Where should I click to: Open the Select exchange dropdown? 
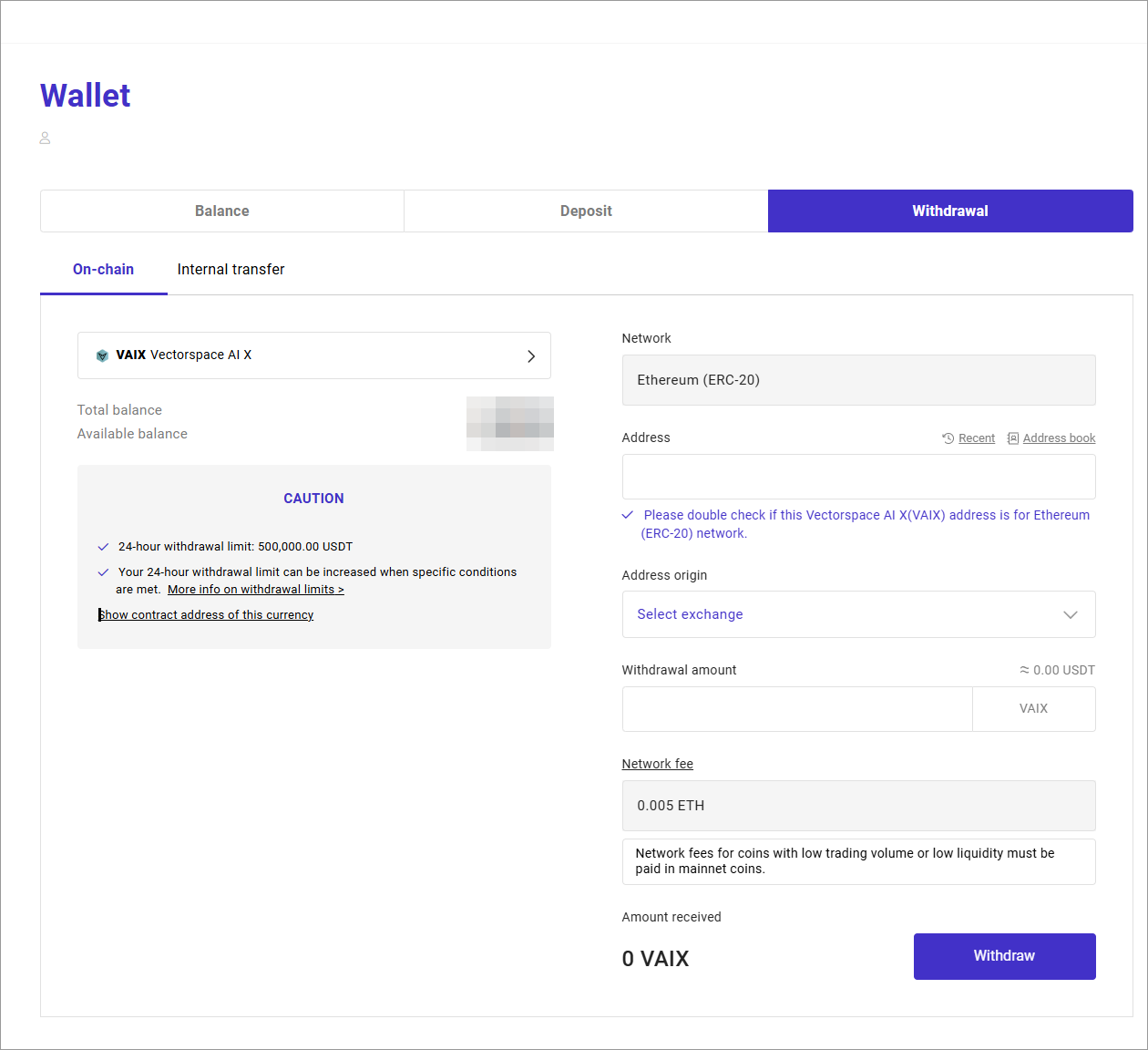coord(858,614)
